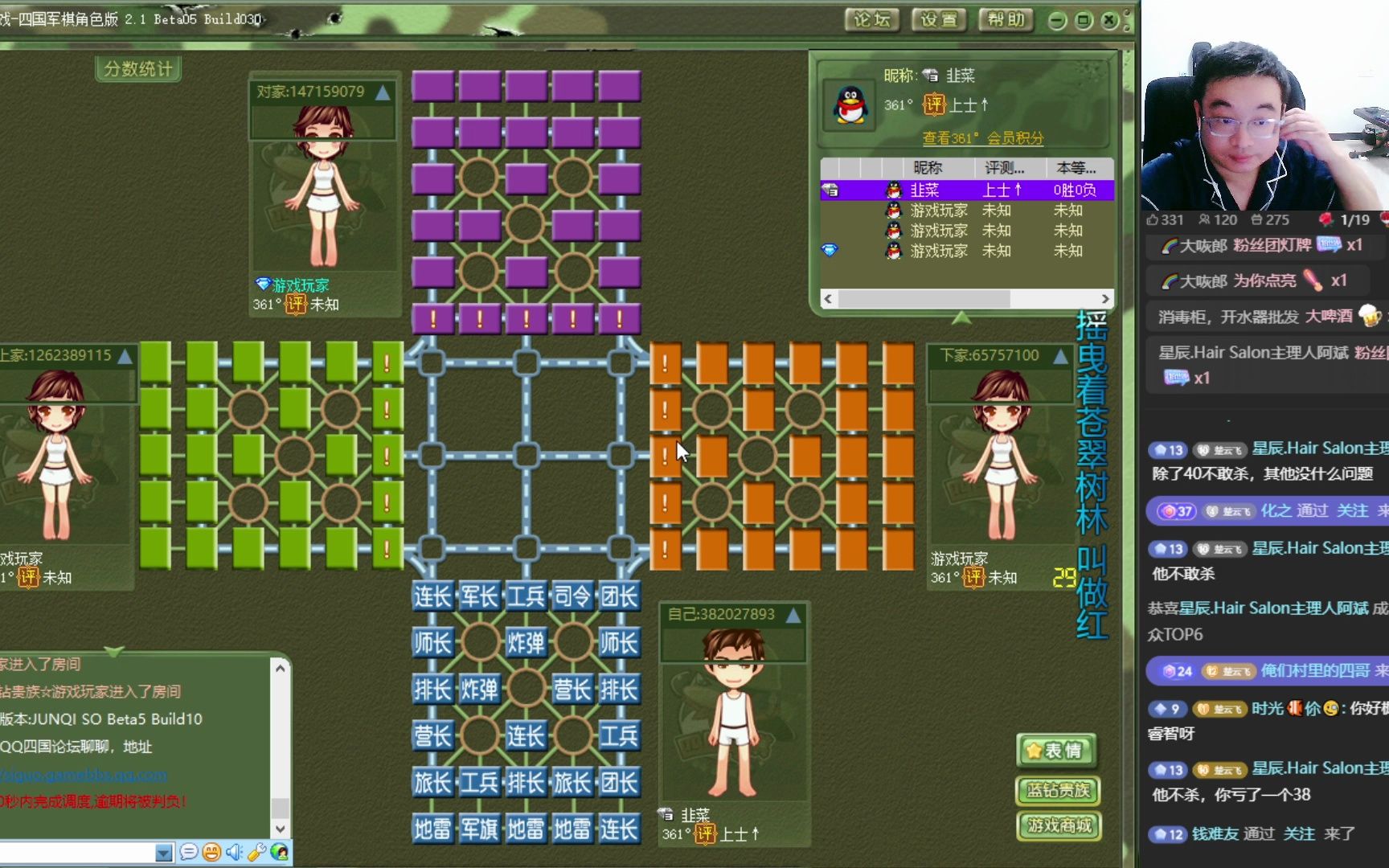This screenshot has height=868, width=1389.
Task: Open the 查看361° 会员积分 link
Action: pyautogui.click(x=982, y=138)
